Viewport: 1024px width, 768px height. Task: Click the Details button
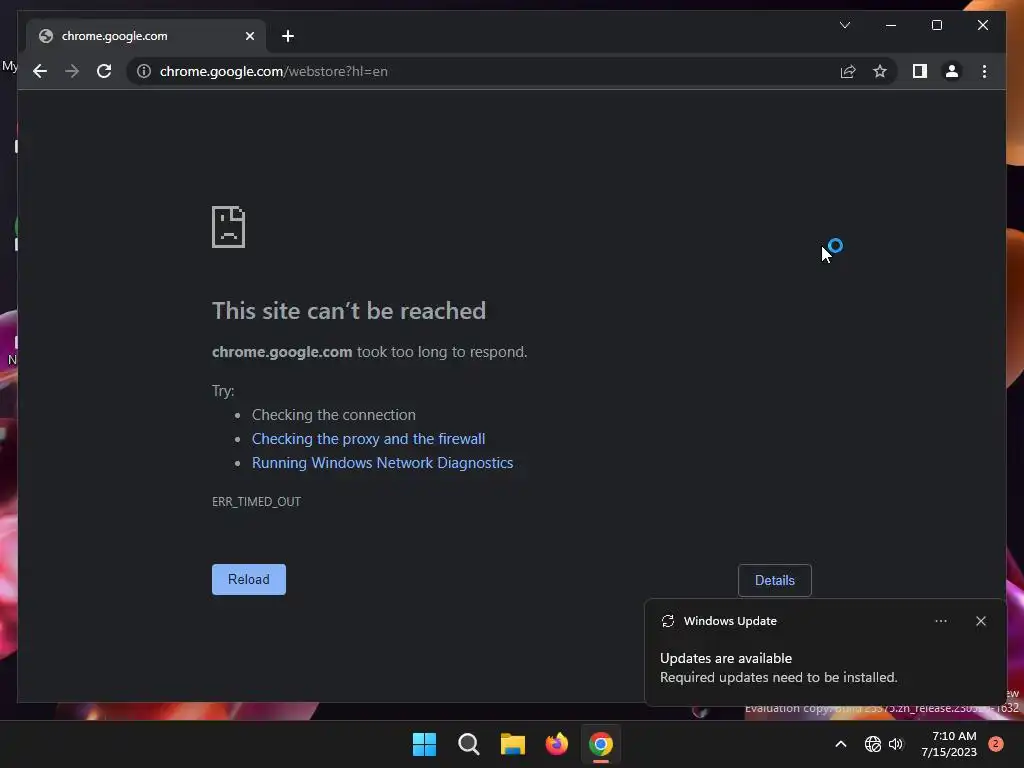pos(775,580)
